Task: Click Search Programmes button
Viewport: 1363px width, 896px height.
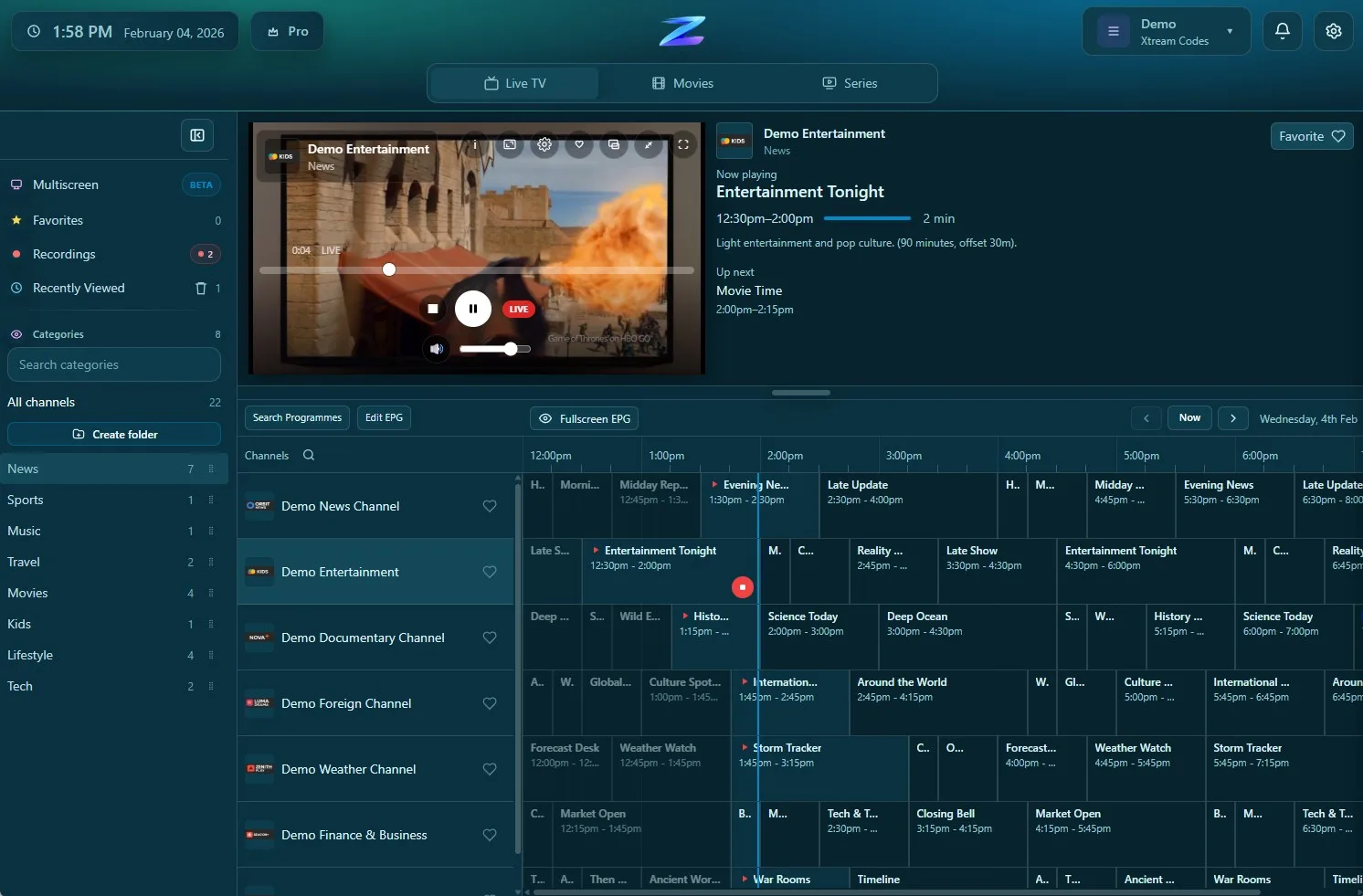Action: pyautogui.click(x=297, y=417)
